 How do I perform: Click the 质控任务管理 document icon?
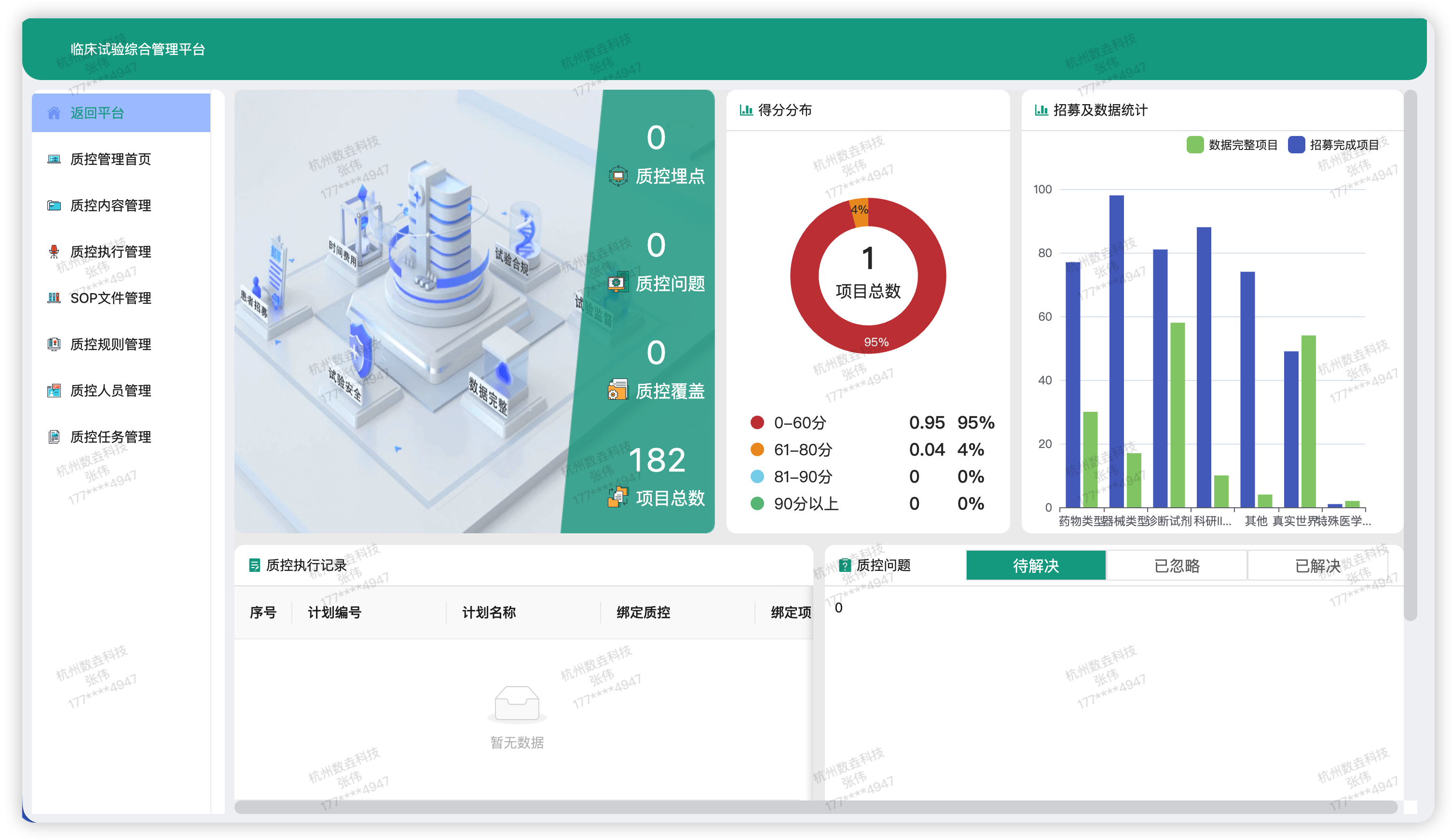pos(54,437)
